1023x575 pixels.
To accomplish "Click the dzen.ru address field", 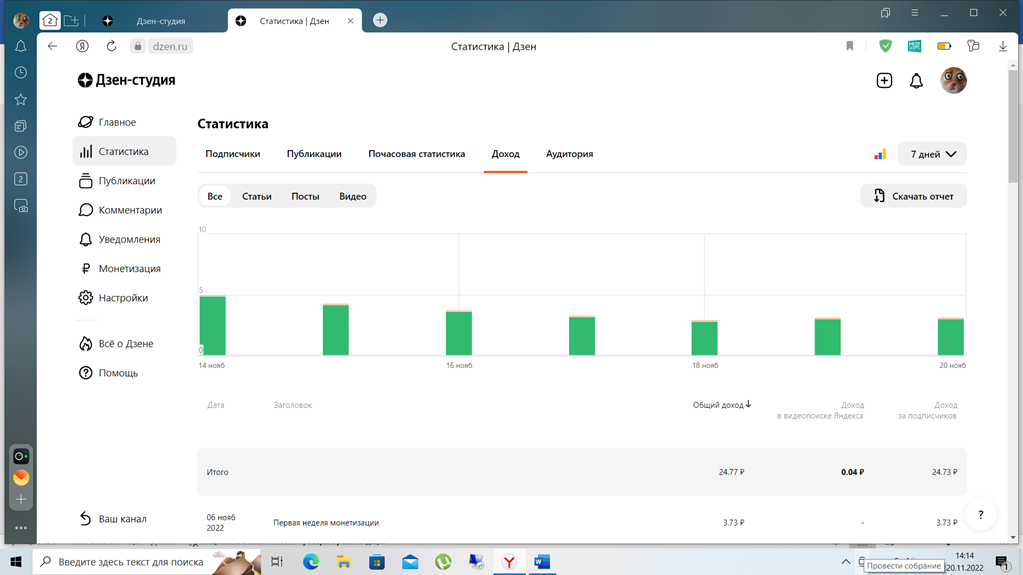I will (x=170, y=46).
